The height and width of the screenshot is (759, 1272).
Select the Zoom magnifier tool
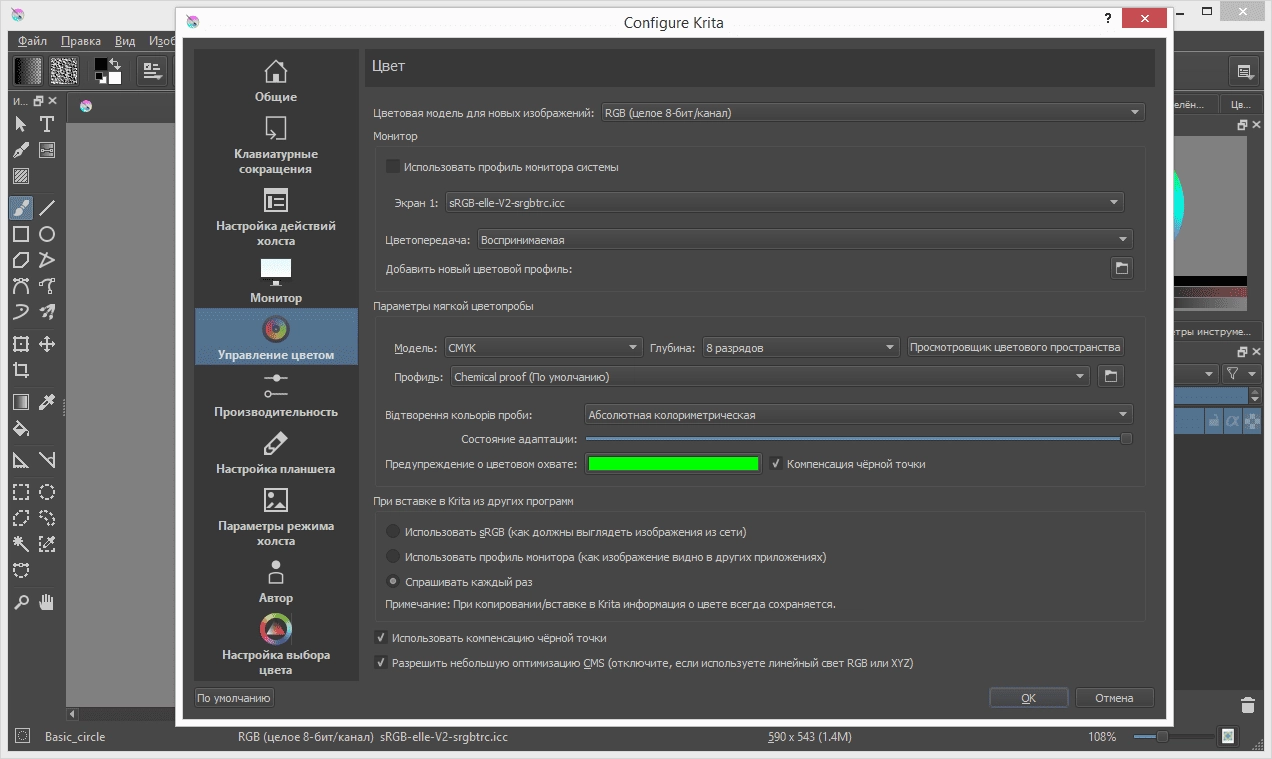coord(20,602)
